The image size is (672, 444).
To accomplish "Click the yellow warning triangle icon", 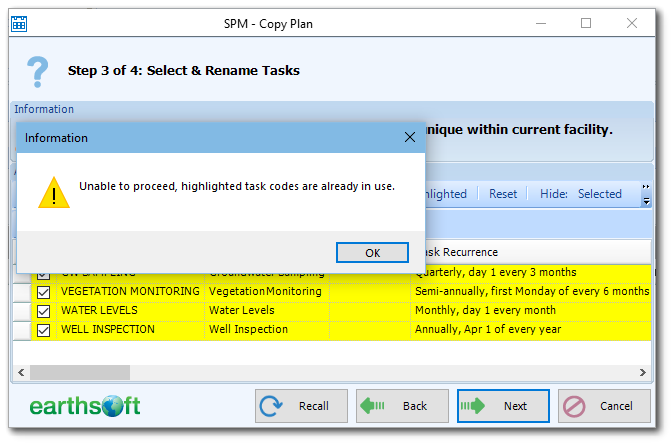I will 53,190.
